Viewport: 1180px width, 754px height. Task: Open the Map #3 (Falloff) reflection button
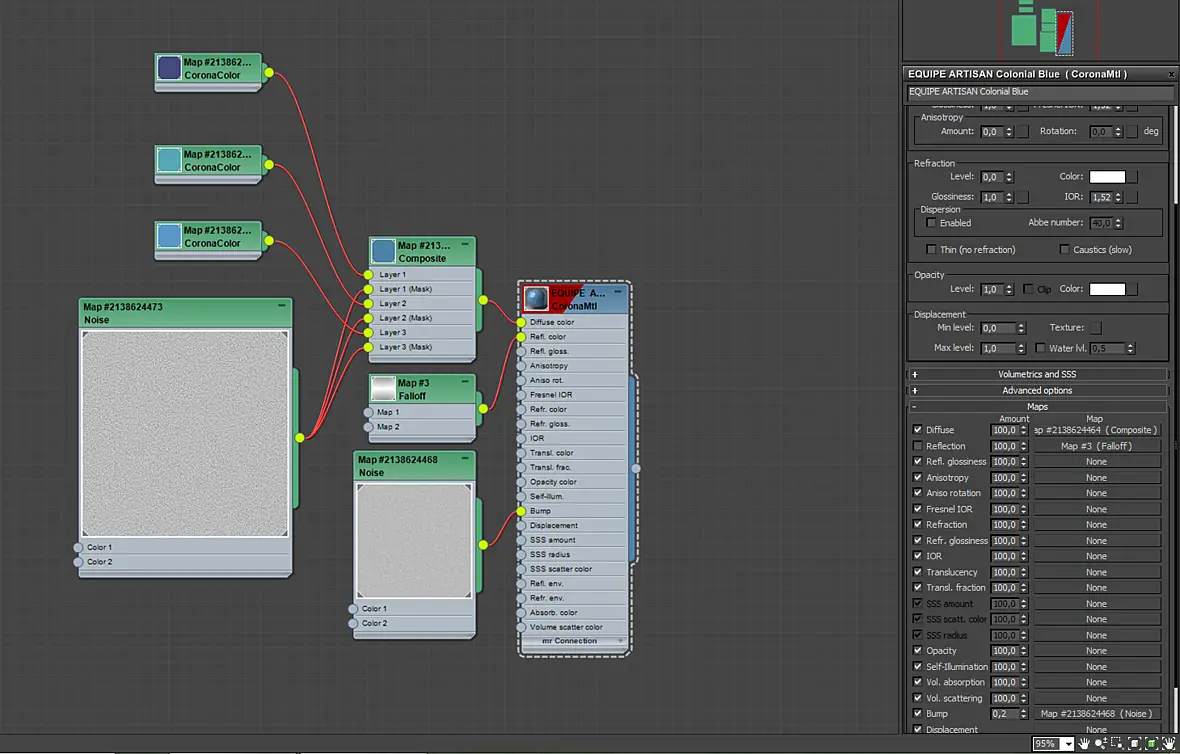click(1096, 445)
